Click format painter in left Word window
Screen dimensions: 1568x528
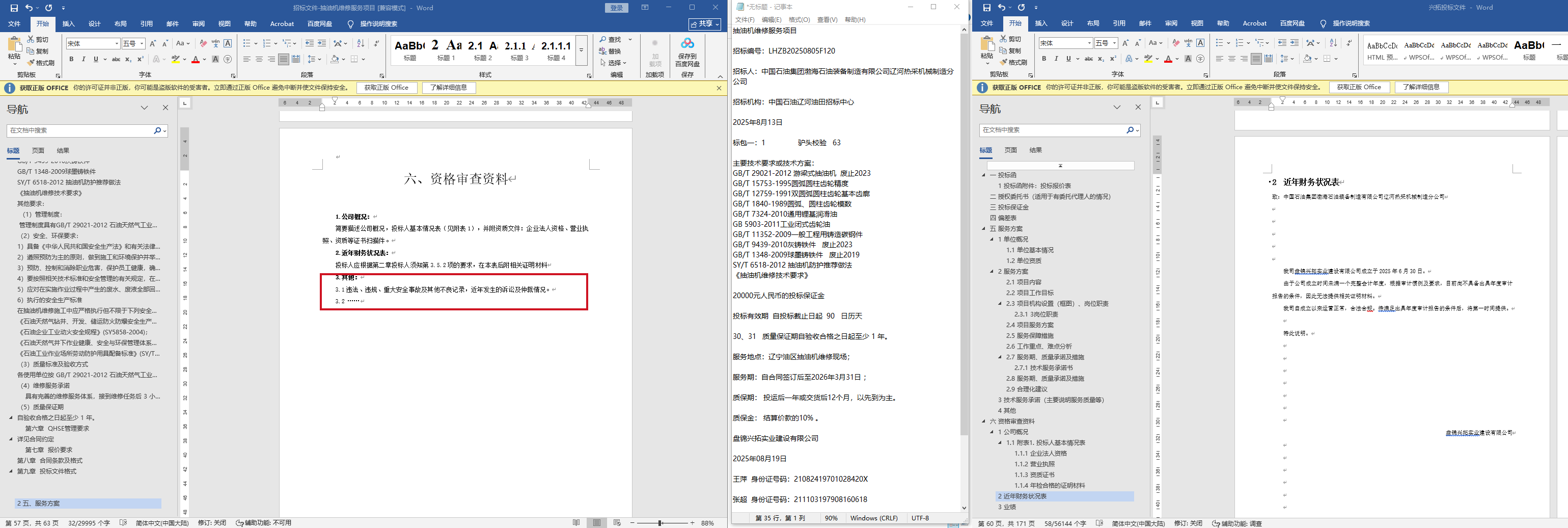[x=41, y=63]
